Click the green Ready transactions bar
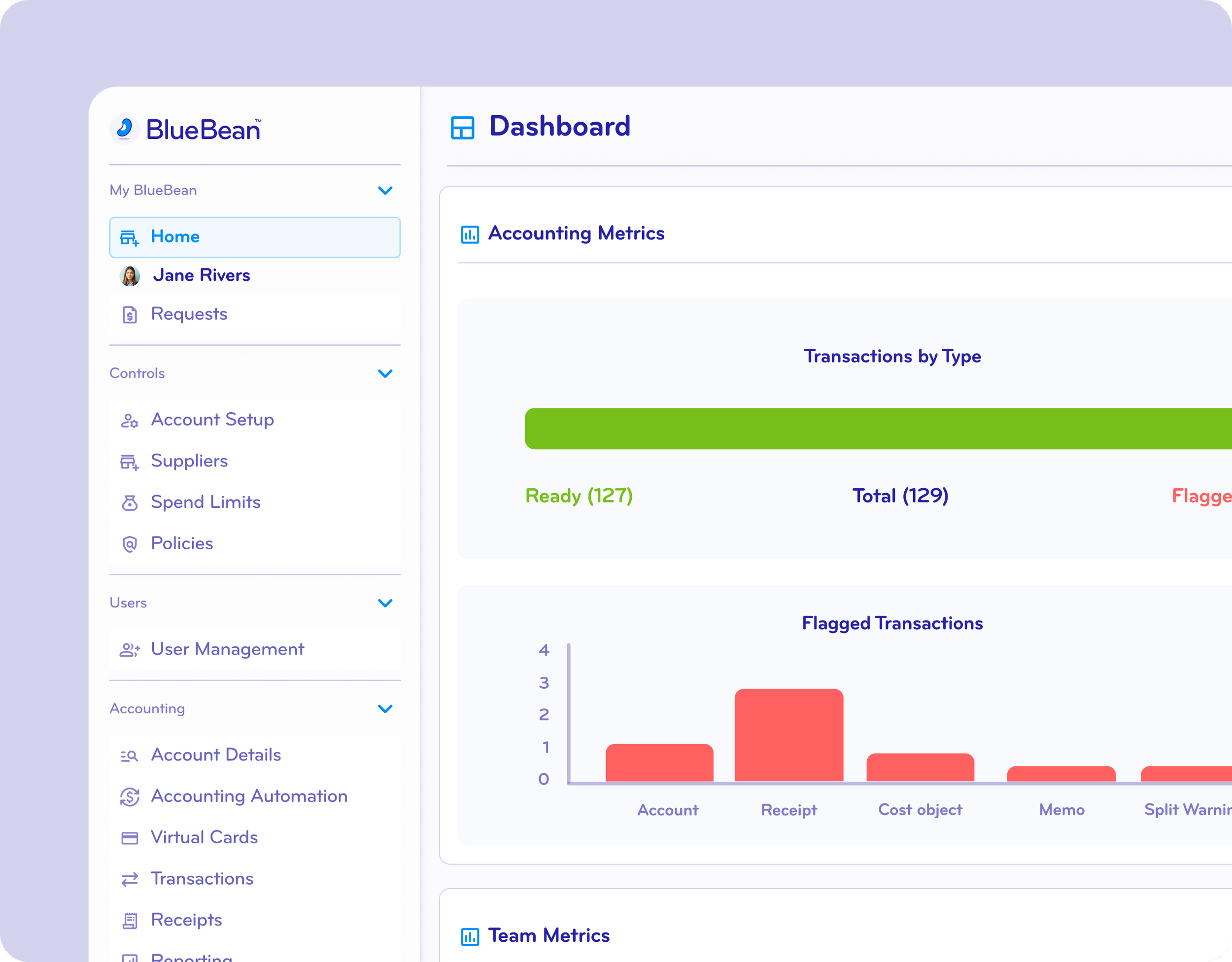Screen dimensions: 1232x962 click(x=874, y=429)
